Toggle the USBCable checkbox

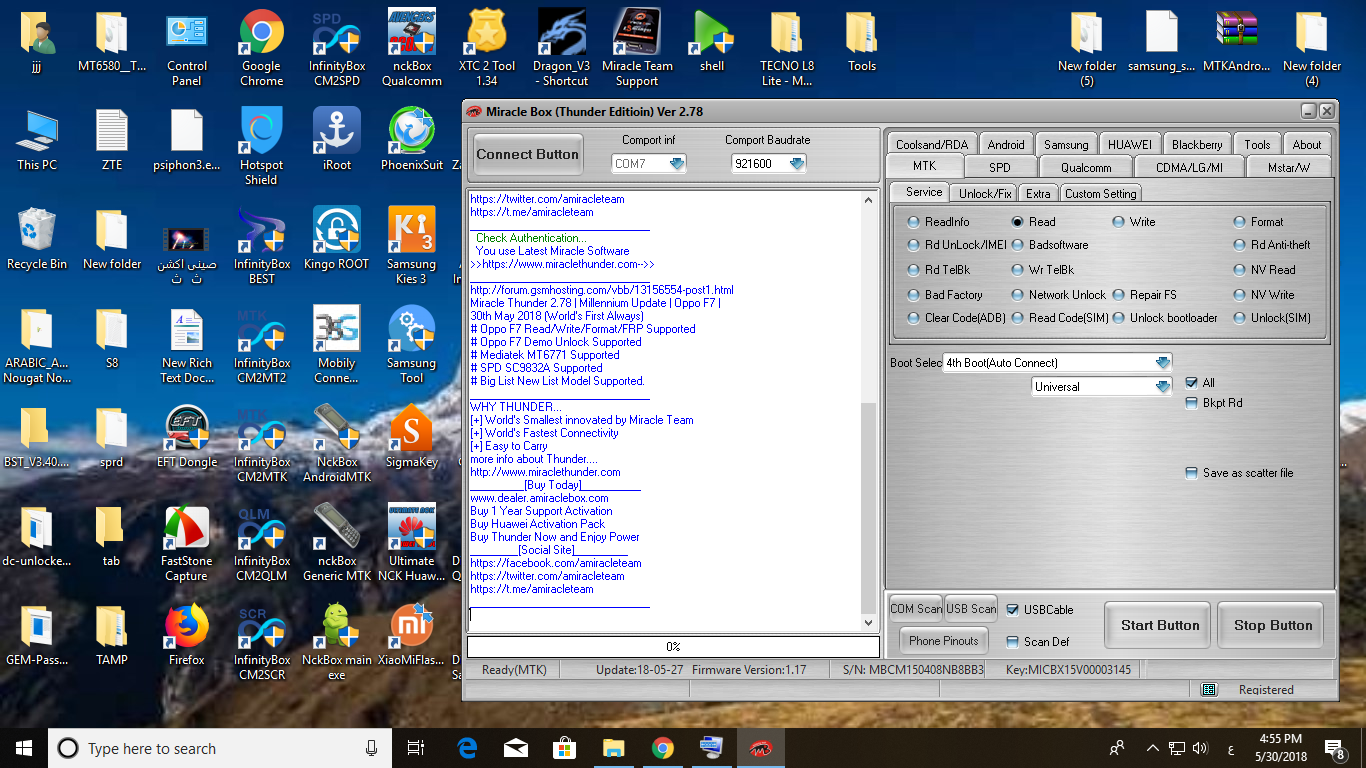point(1013,610)
